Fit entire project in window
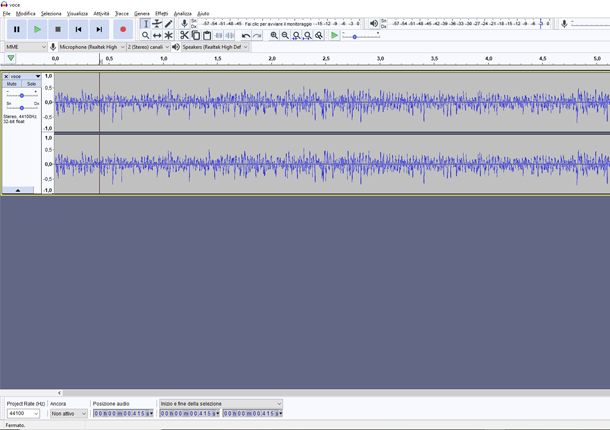Image resolution: width=610 pixels, height=430 pixels. pos(308,35)
